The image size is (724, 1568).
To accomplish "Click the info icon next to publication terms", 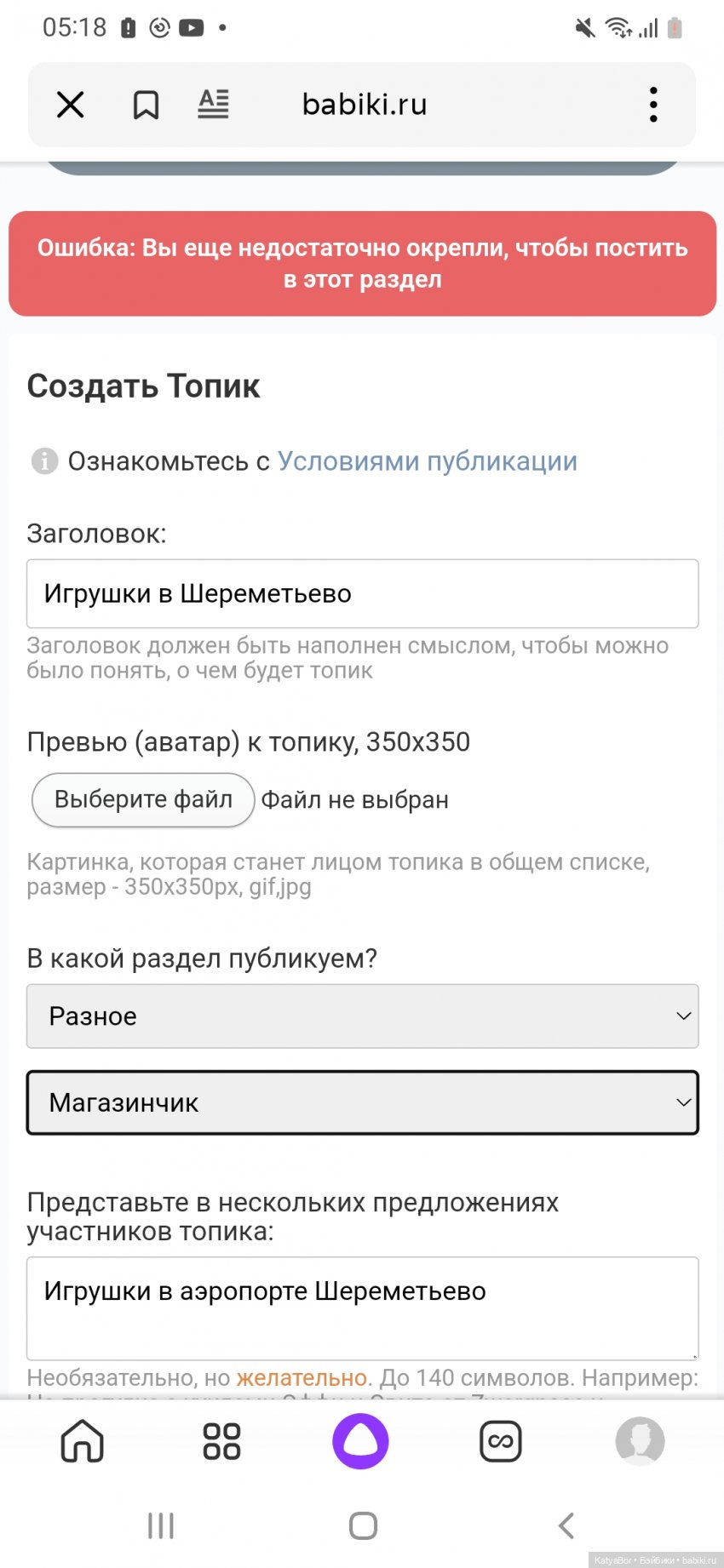I will 43,461.
